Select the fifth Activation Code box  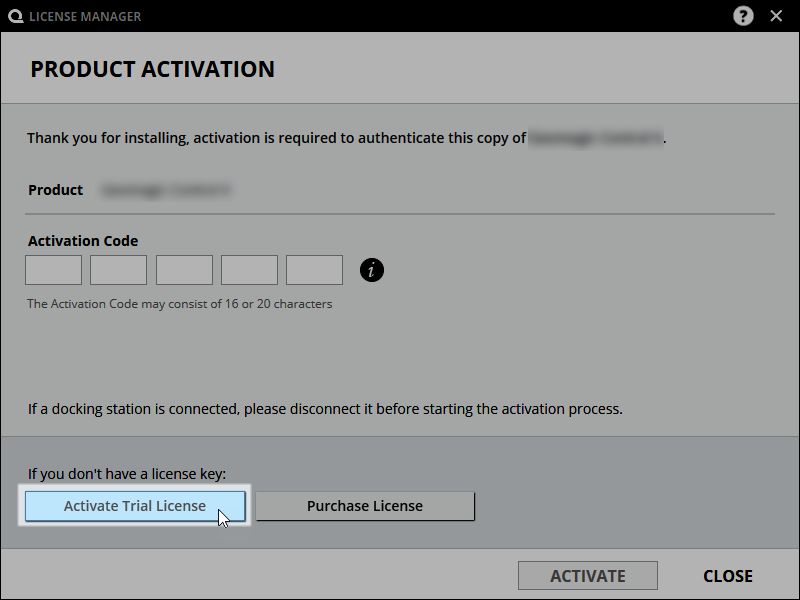point(314,270)
